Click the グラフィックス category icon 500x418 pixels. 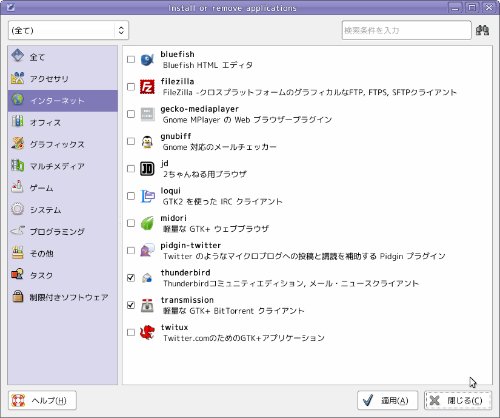(18, 143)
